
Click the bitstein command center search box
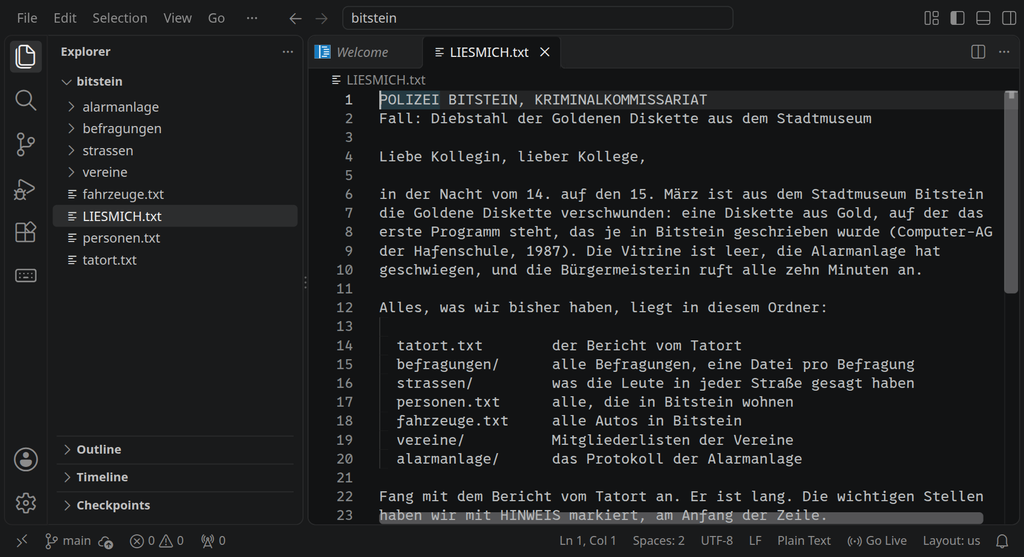[537, 18]
